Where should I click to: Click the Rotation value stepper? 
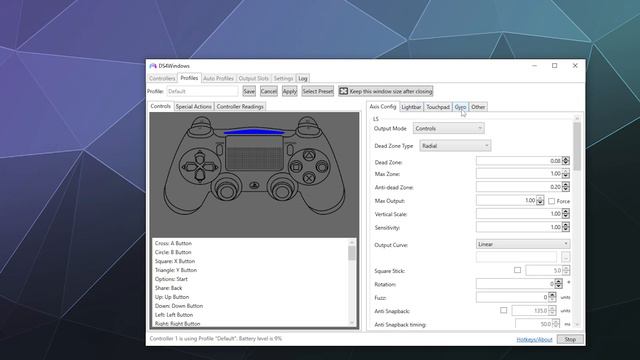[558, 284]
